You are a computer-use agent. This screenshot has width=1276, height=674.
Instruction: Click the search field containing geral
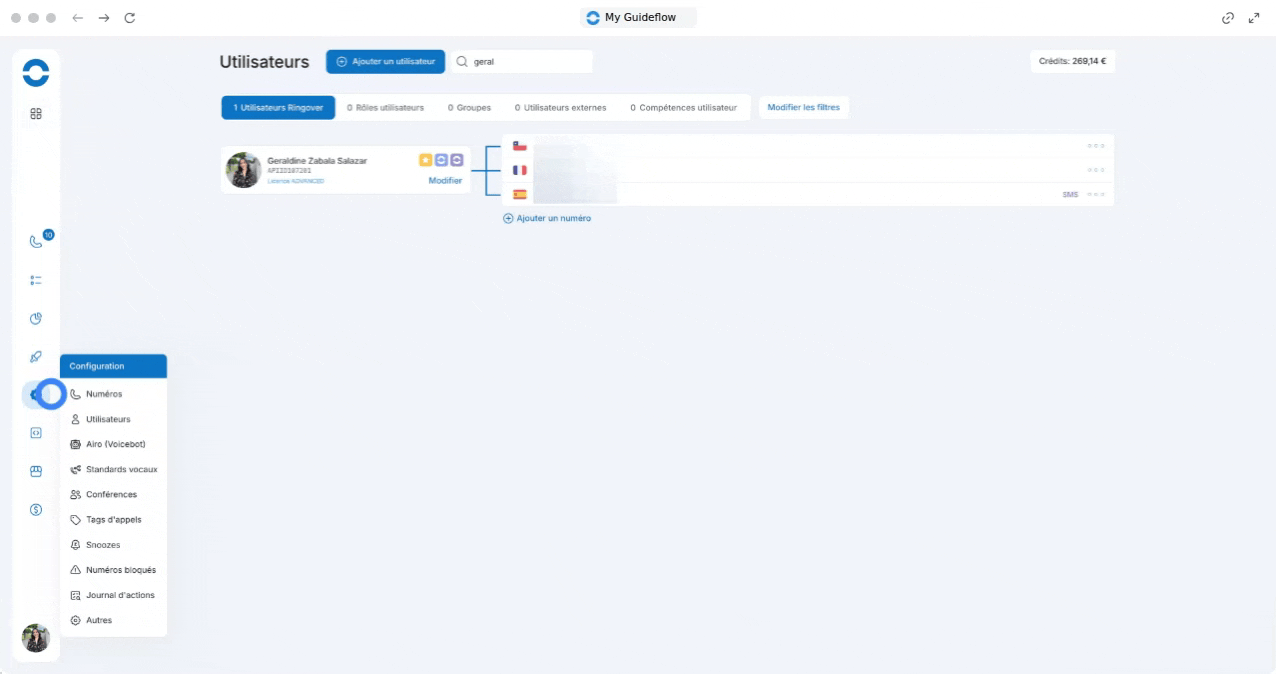point(522,61)
